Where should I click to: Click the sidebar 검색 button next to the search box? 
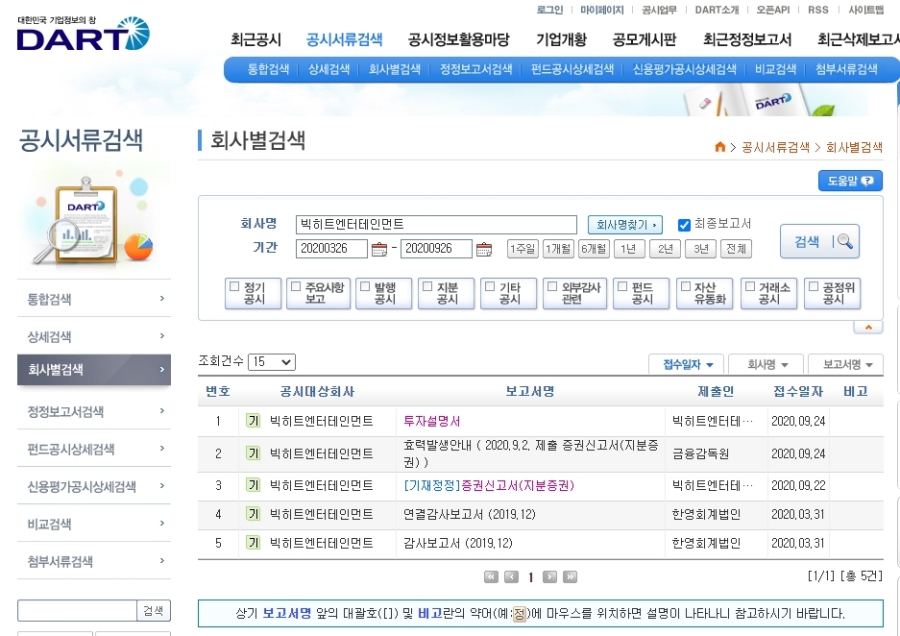pos(153,611)
